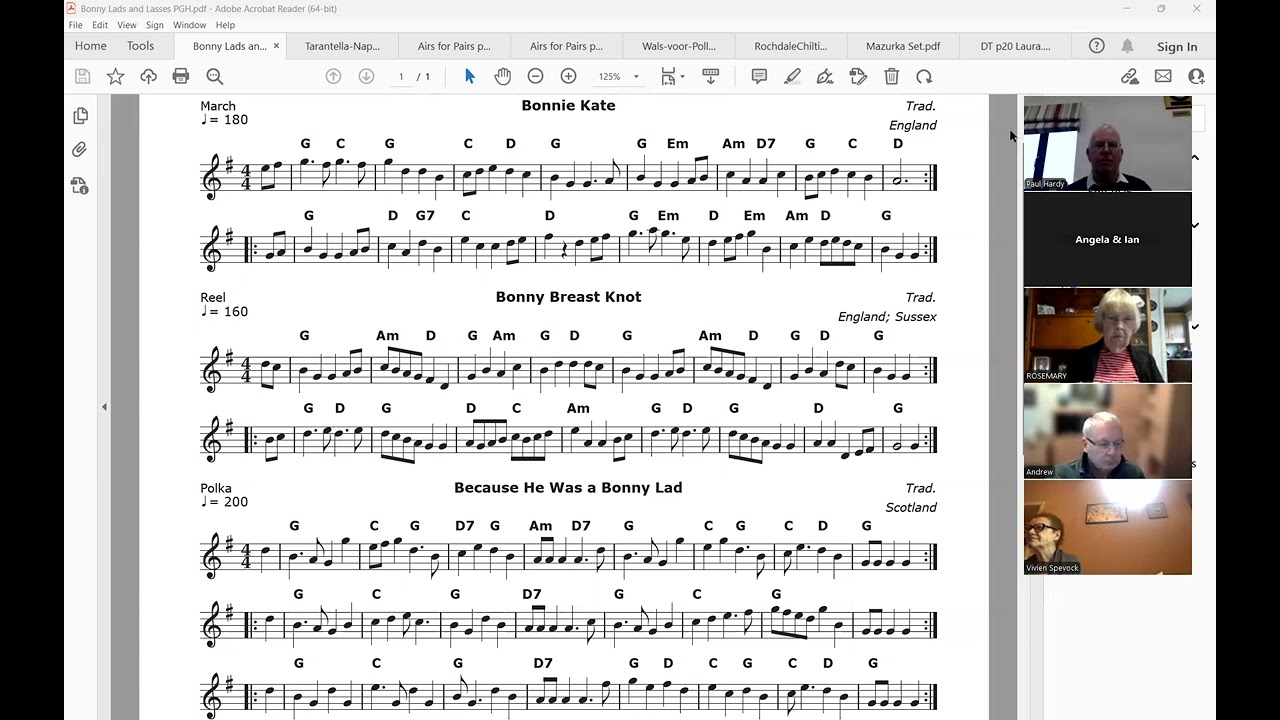
Task: Share a link to this file
Action: pos(1130,76)
